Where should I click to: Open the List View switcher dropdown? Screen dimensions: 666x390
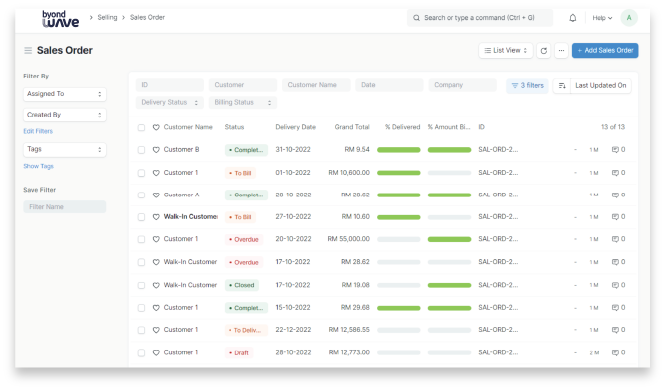click(x=505, y=51)
